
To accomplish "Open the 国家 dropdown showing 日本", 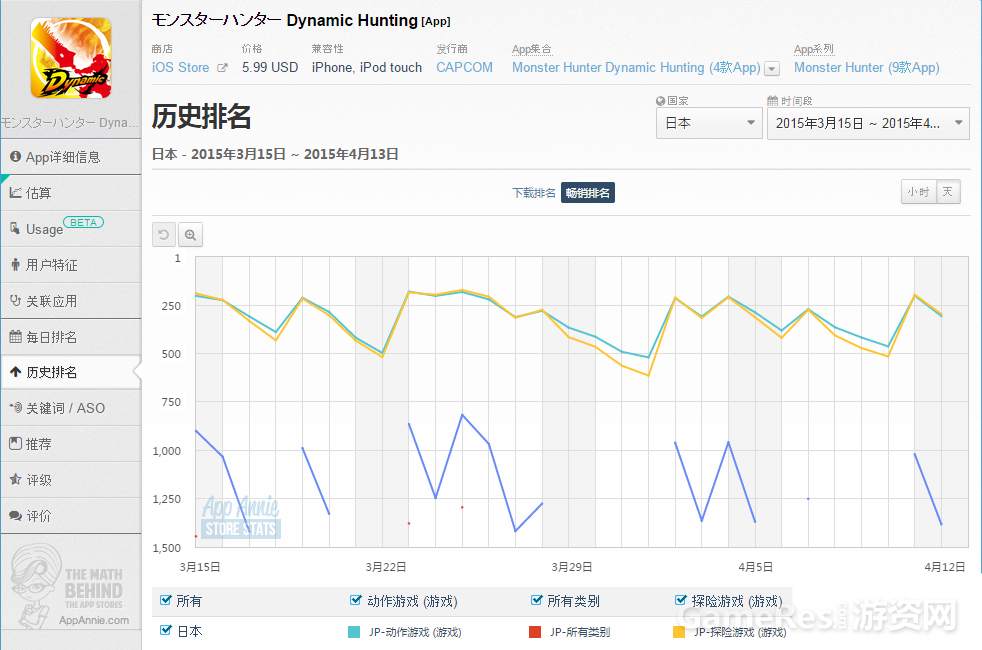I will point(708,123).
